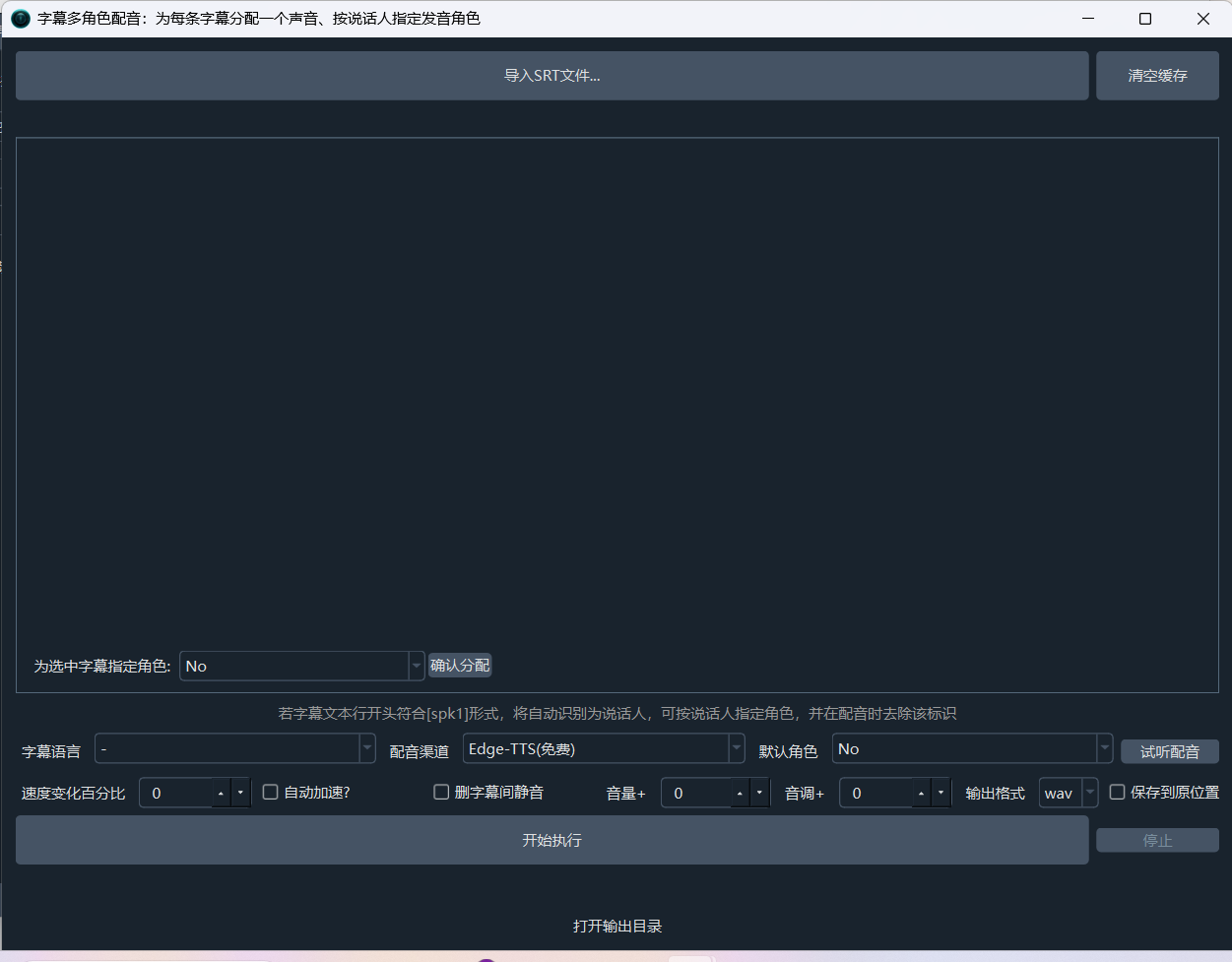Screen dimensions: 1232x962
Task: Click the app icon in title bar
Action: pos(20,19)
